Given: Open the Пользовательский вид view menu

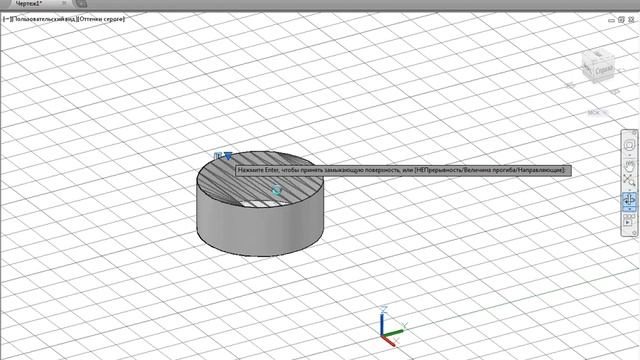Looking at the screenshot, I should click(44, 19).
